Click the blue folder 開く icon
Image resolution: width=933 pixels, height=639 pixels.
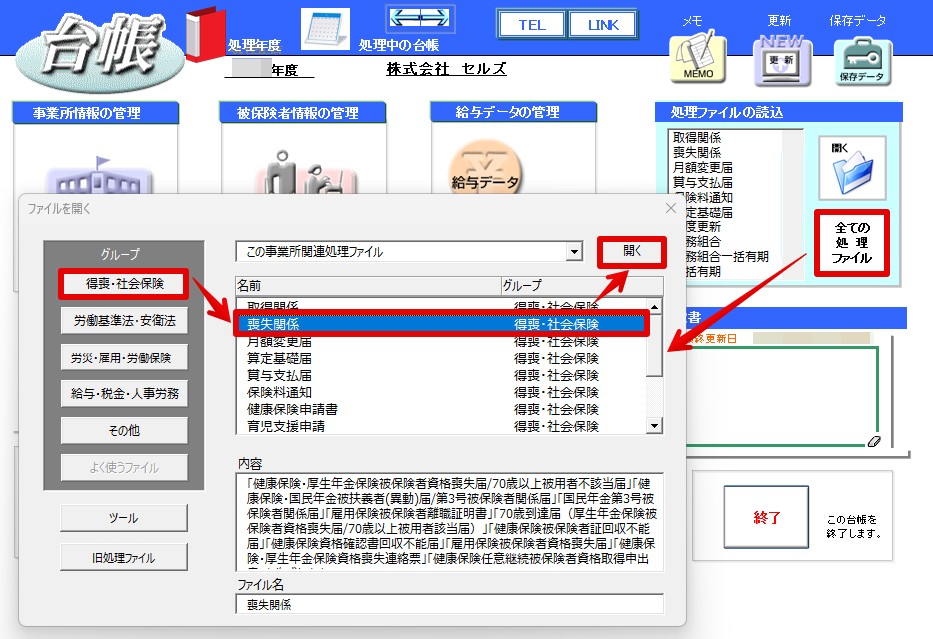tap(852, 168)
